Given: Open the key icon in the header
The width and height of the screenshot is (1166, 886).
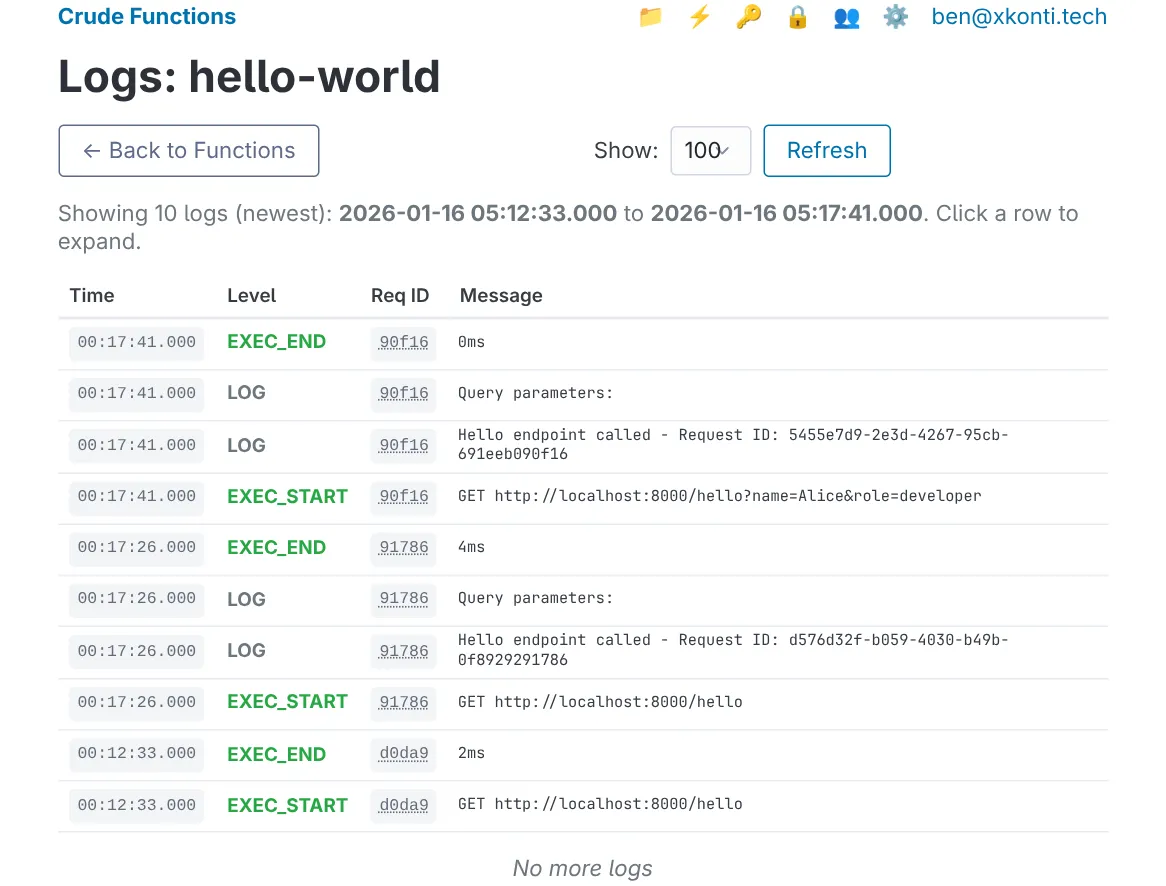Looking at the screenshot, I should (x=748, y=17).
